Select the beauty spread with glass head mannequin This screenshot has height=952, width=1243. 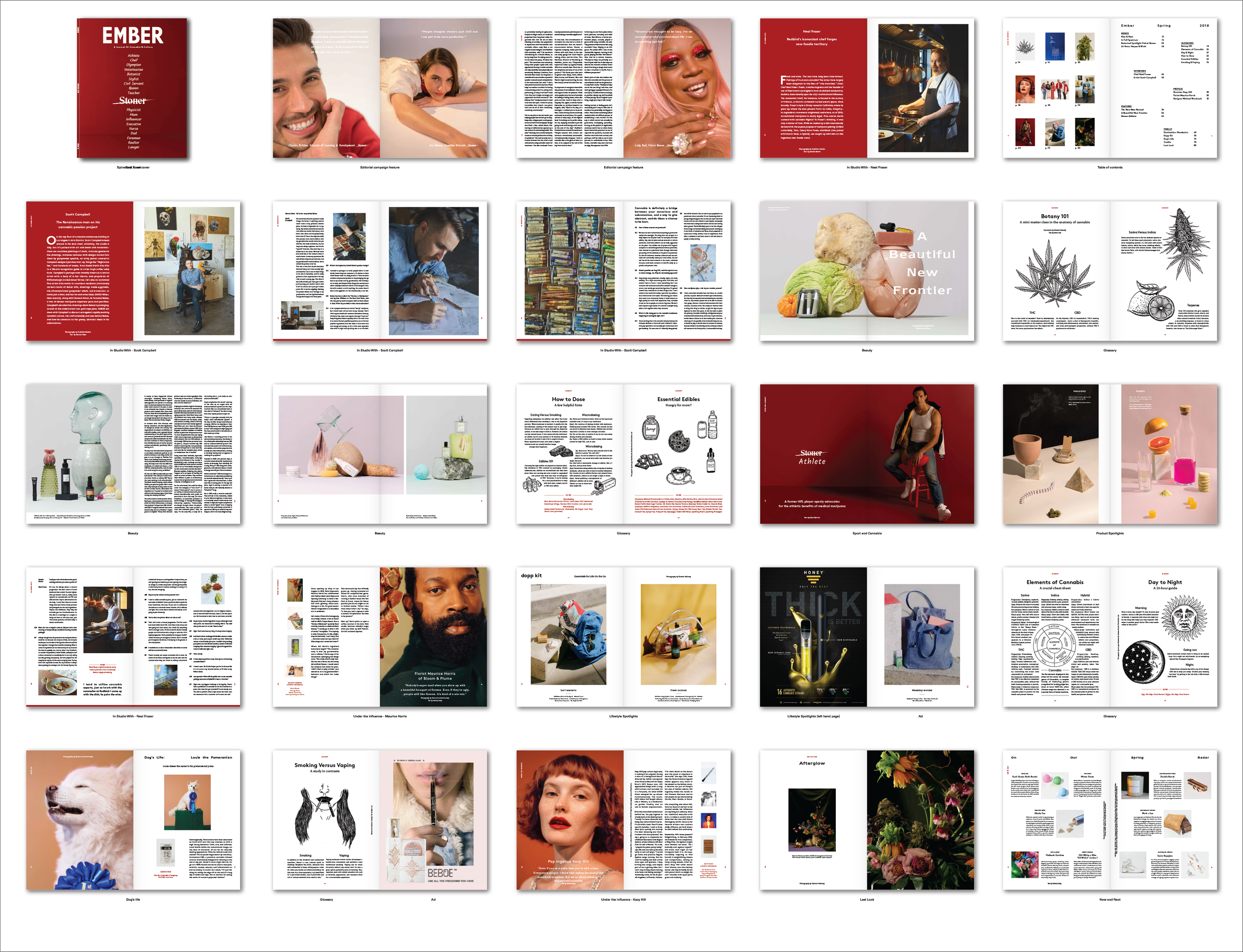(133, 454)
